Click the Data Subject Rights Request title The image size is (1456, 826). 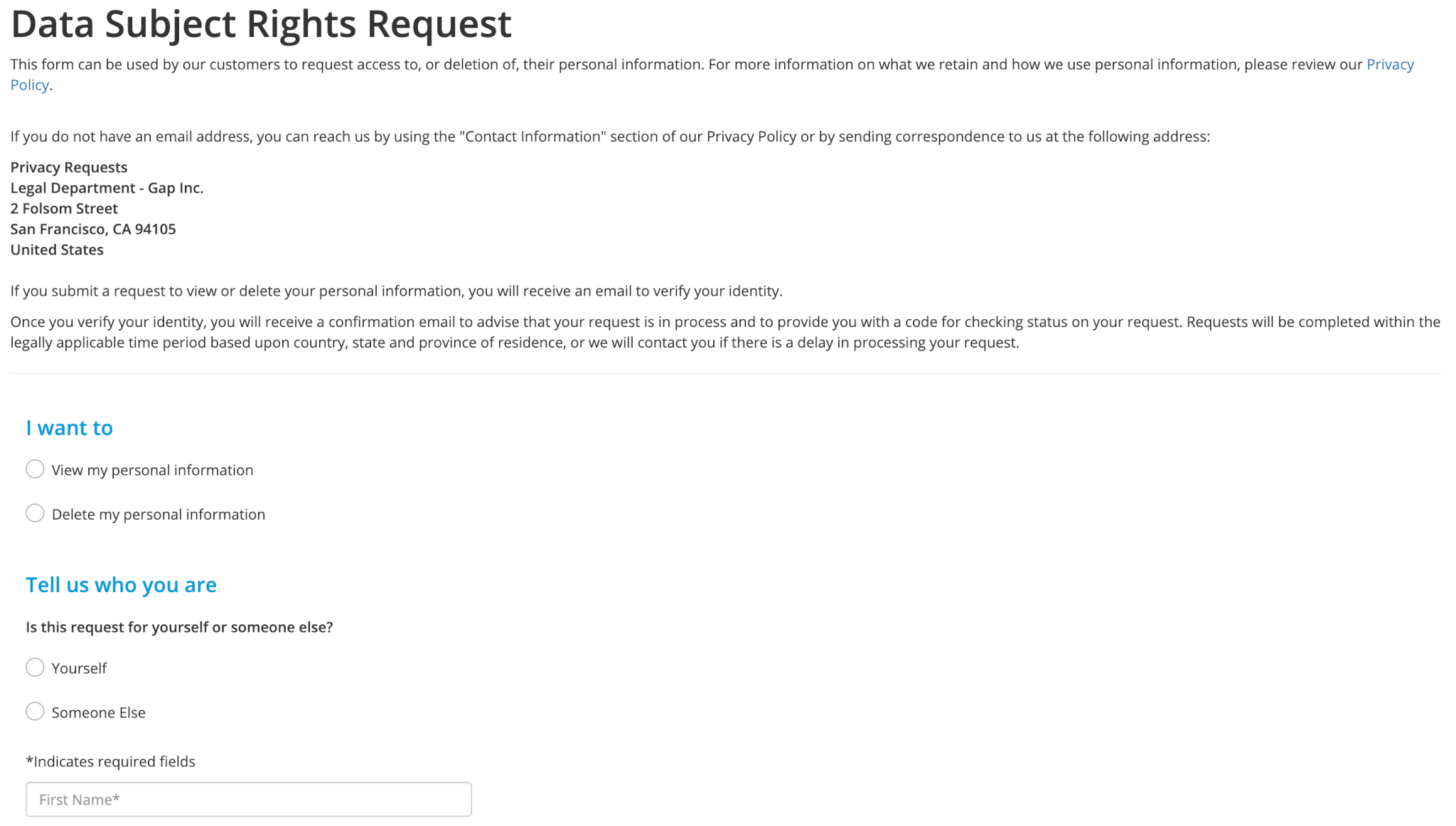point(261,23)
